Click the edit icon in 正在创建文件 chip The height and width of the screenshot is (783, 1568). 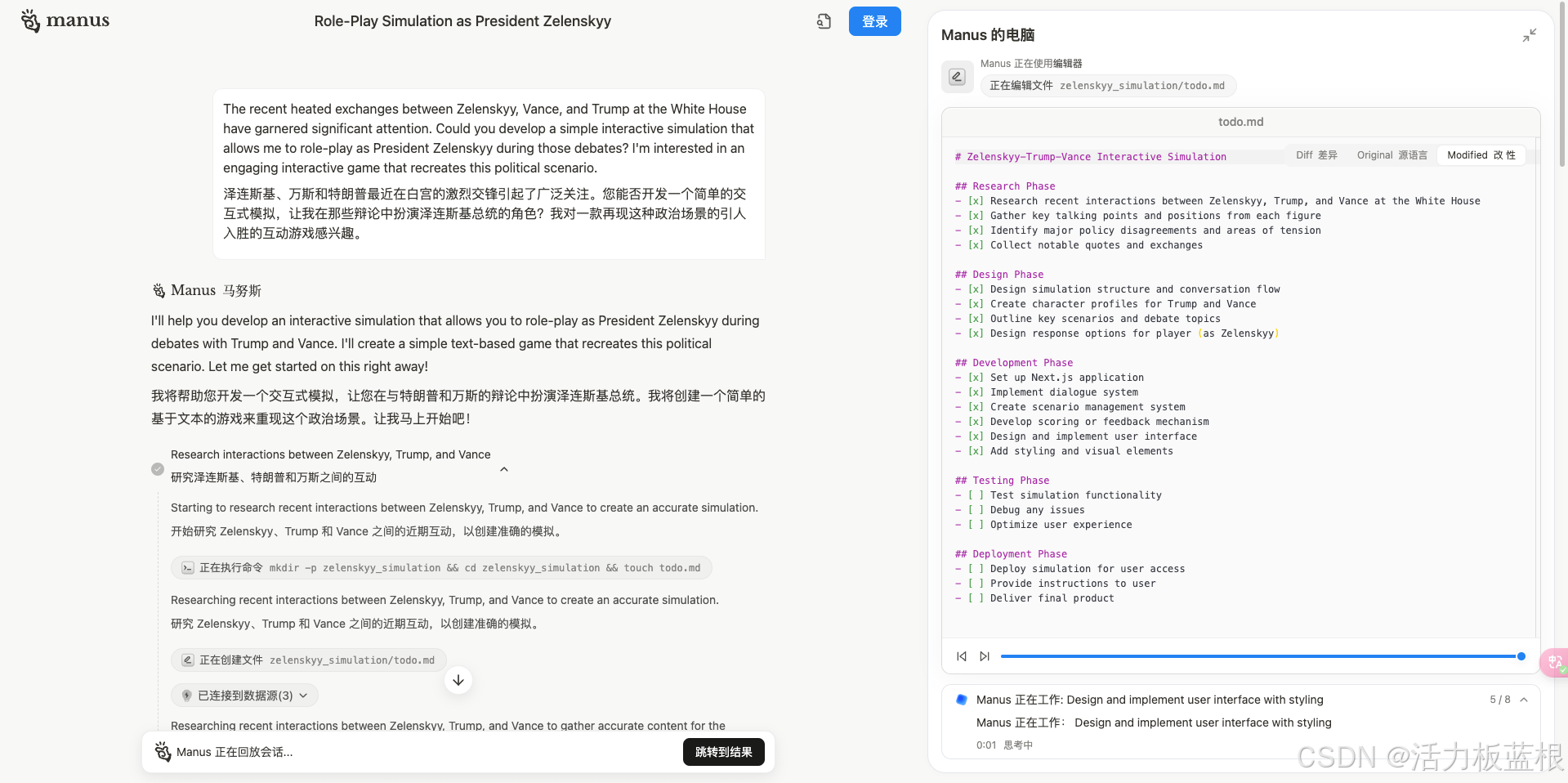[x=188, y=660]
